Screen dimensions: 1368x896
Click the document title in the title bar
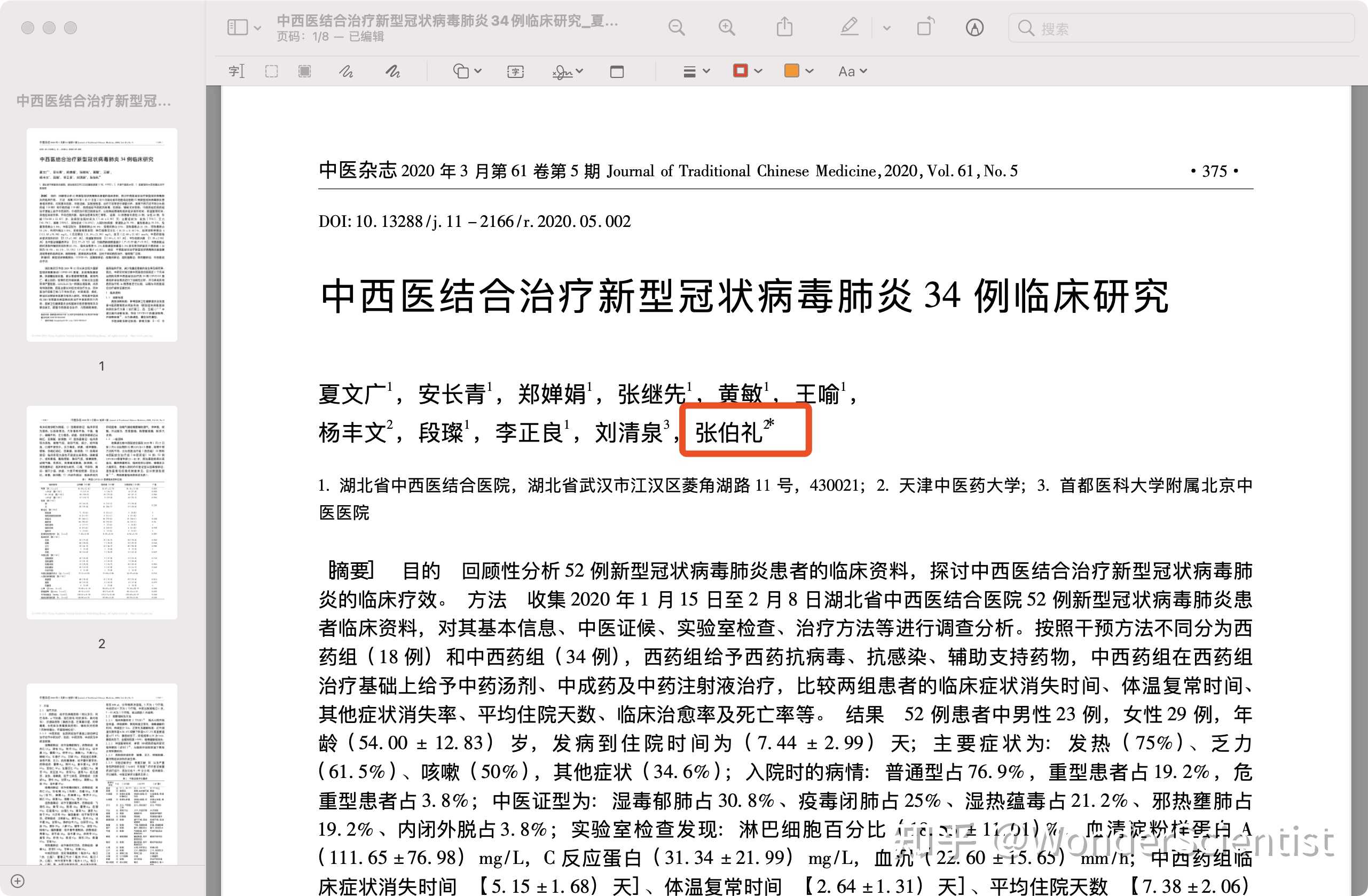(x=447, y=21)
